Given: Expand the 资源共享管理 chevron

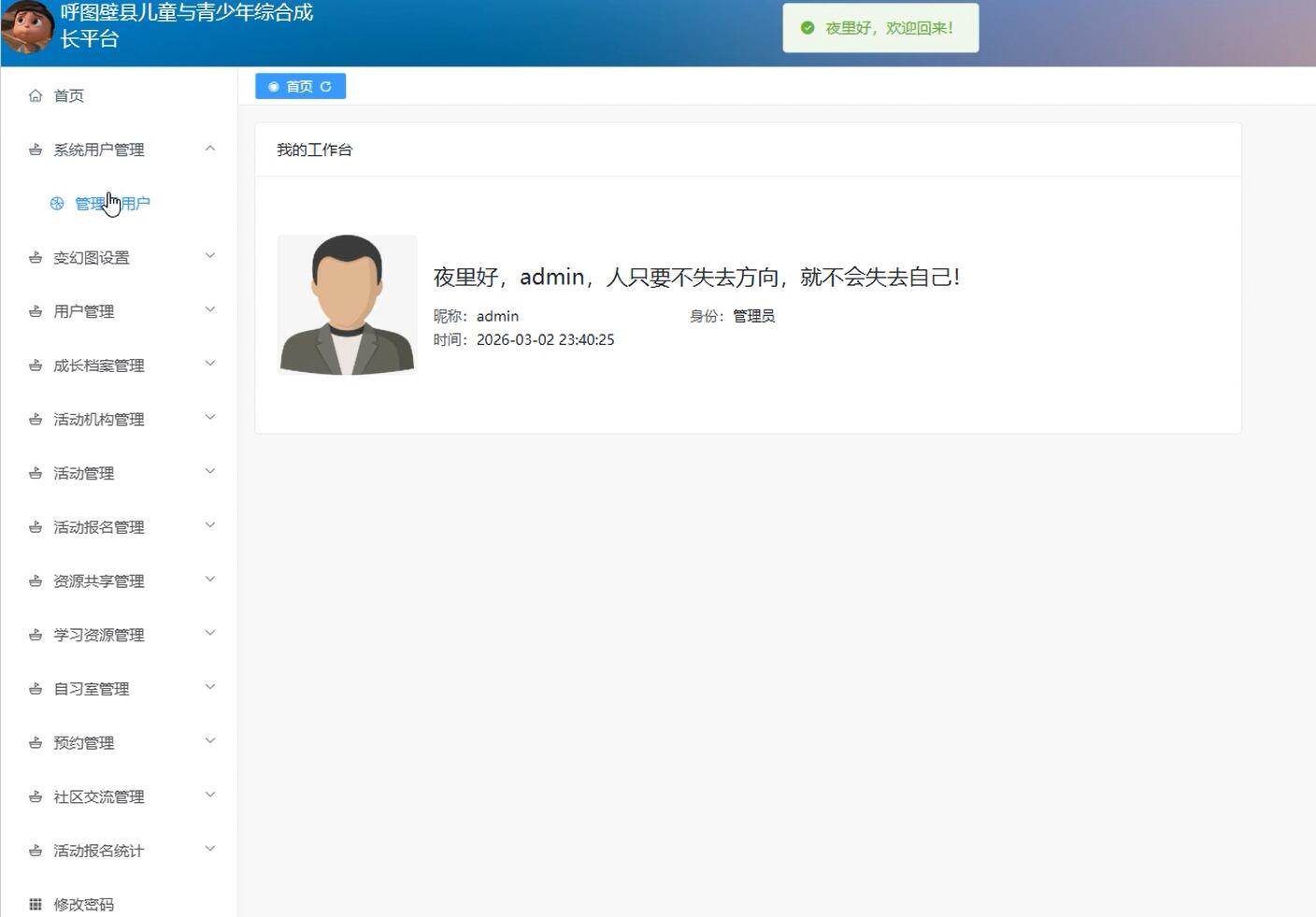Looking at the screenshot, I should point(210,580).
